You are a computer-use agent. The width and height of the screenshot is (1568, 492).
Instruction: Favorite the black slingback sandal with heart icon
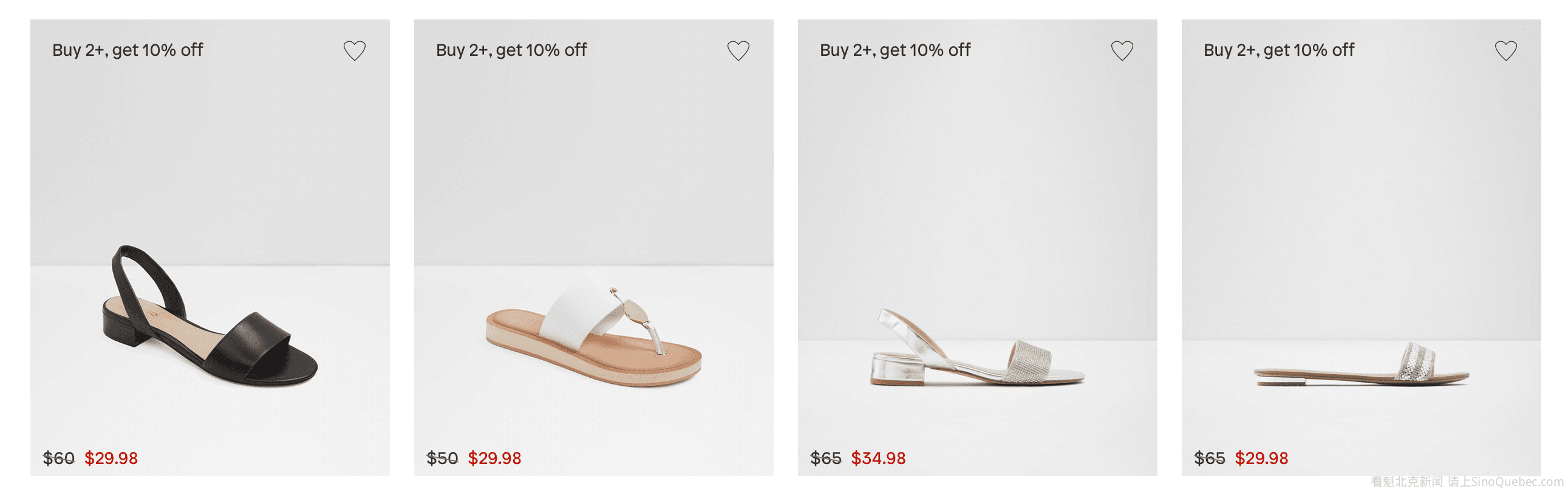tap(354, 50)
